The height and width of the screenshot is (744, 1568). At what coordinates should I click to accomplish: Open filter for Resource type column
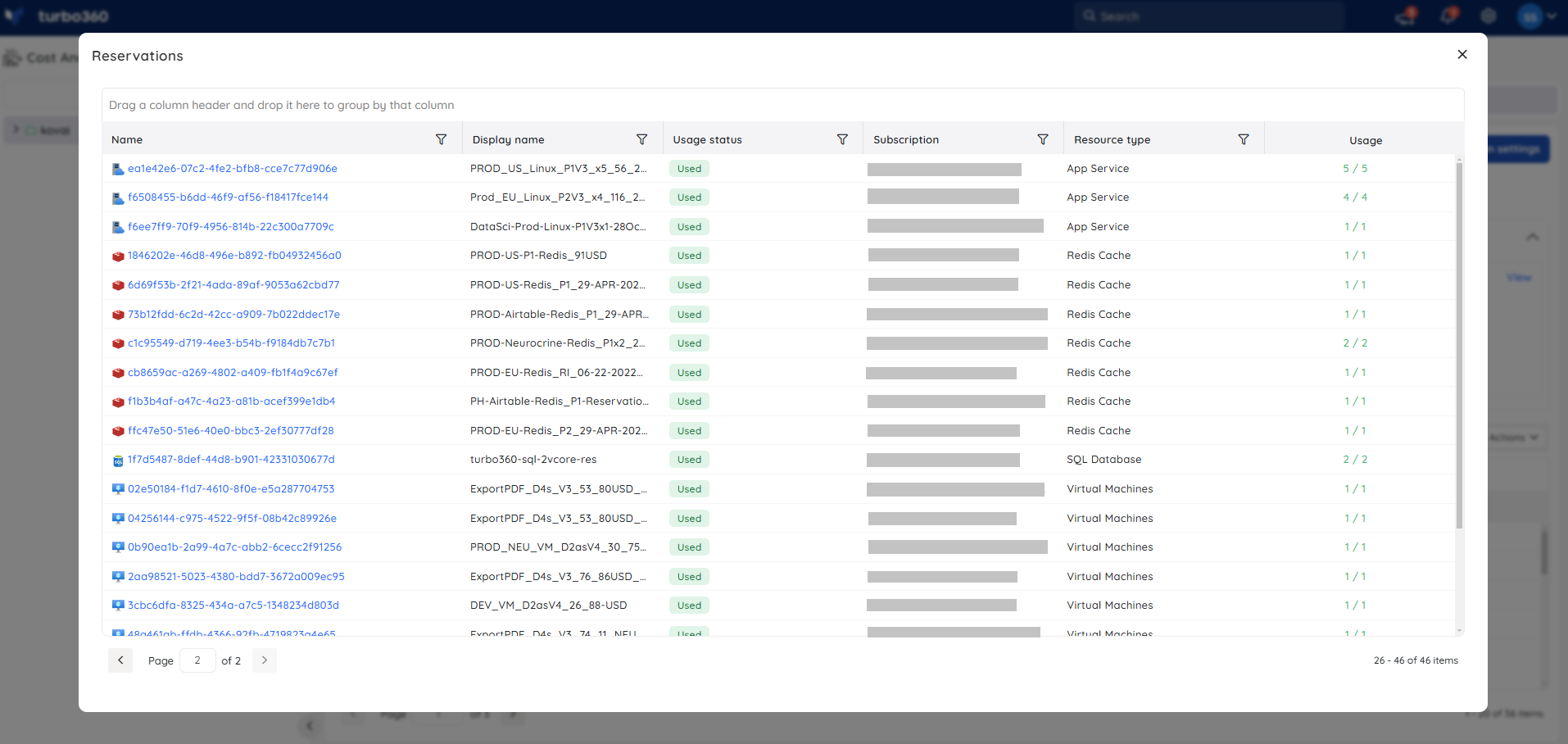1244,139
